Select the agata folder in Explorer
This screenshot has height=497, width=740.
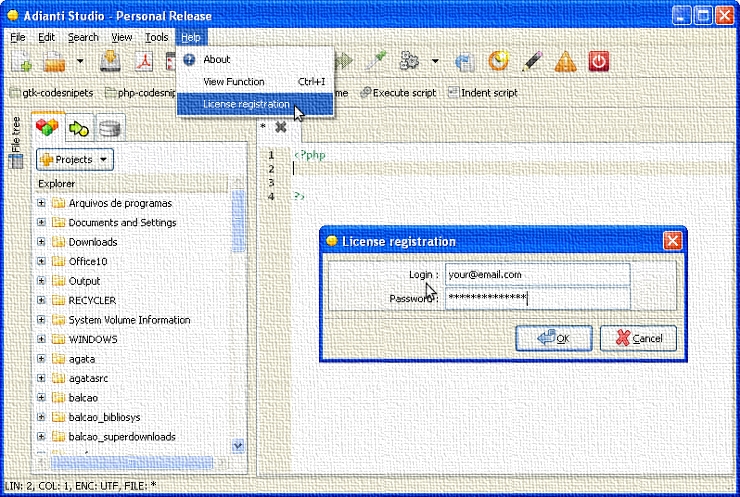coord(82,359)
